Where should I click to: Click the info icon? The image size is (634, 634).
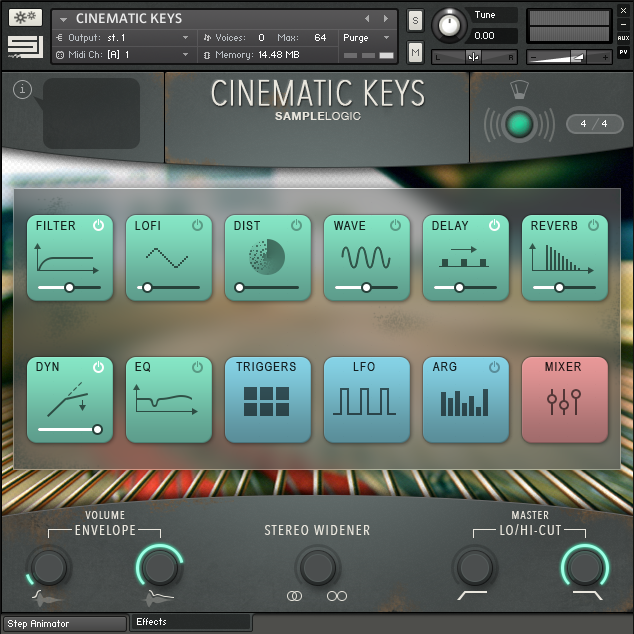point(22,89)
